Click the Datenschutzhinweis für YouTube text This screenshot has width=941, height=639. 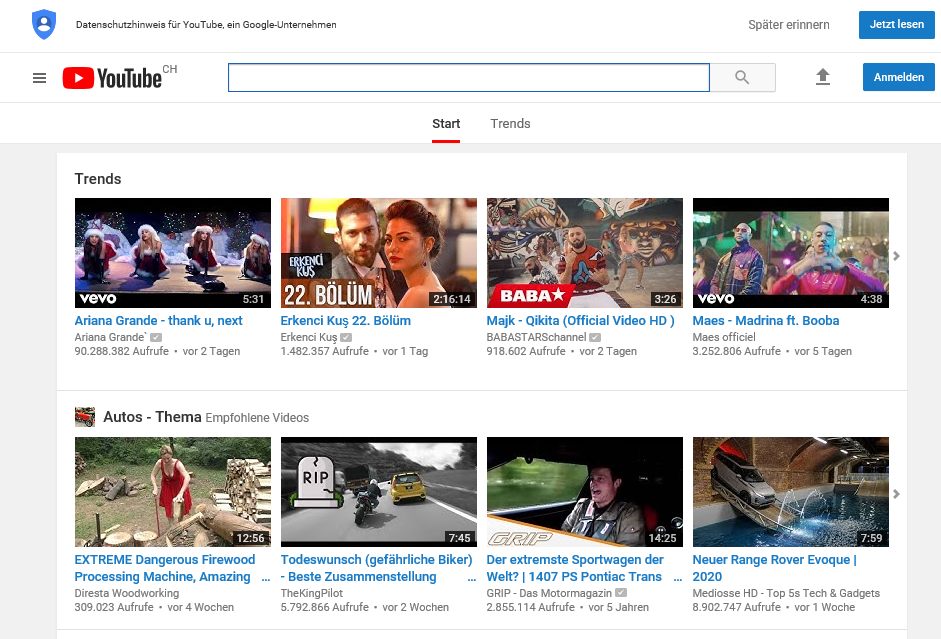(206, 25)
